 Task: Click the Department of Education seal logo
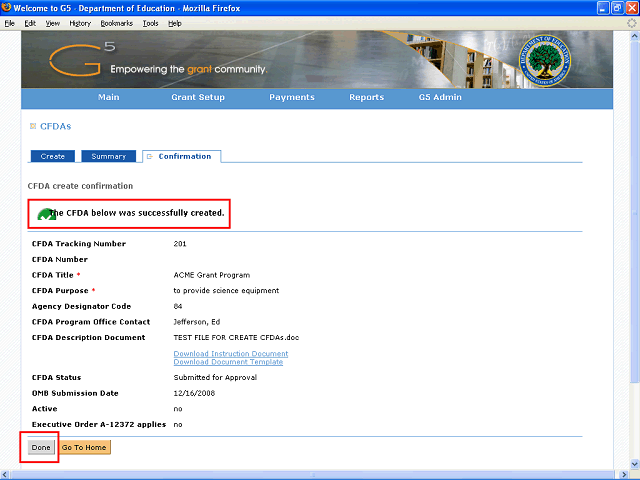tap(544, 60)
